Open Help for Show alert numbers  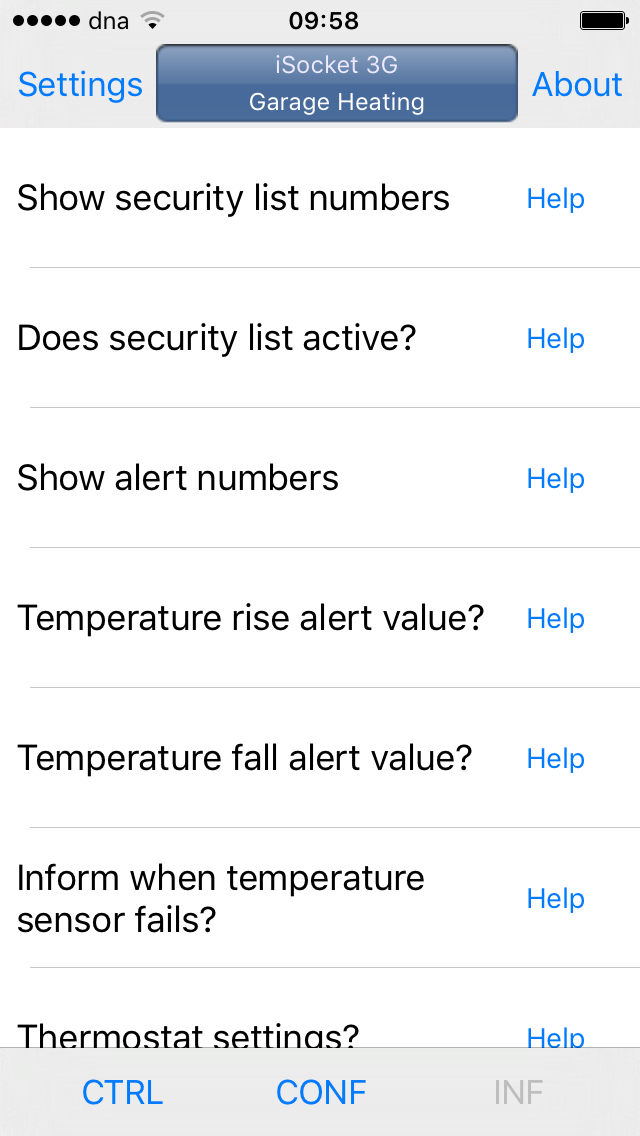coord(555,478)
